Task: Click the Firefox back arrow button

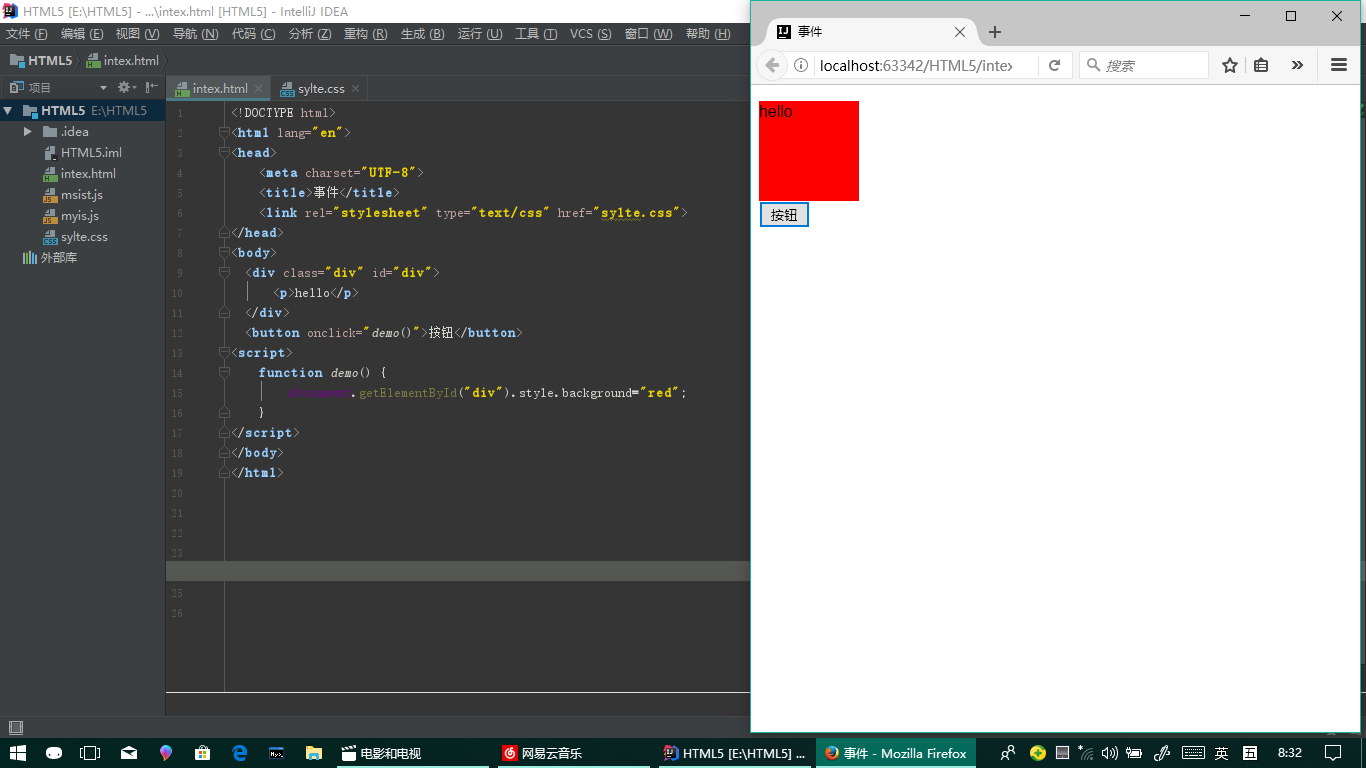Action: (772, 65)
